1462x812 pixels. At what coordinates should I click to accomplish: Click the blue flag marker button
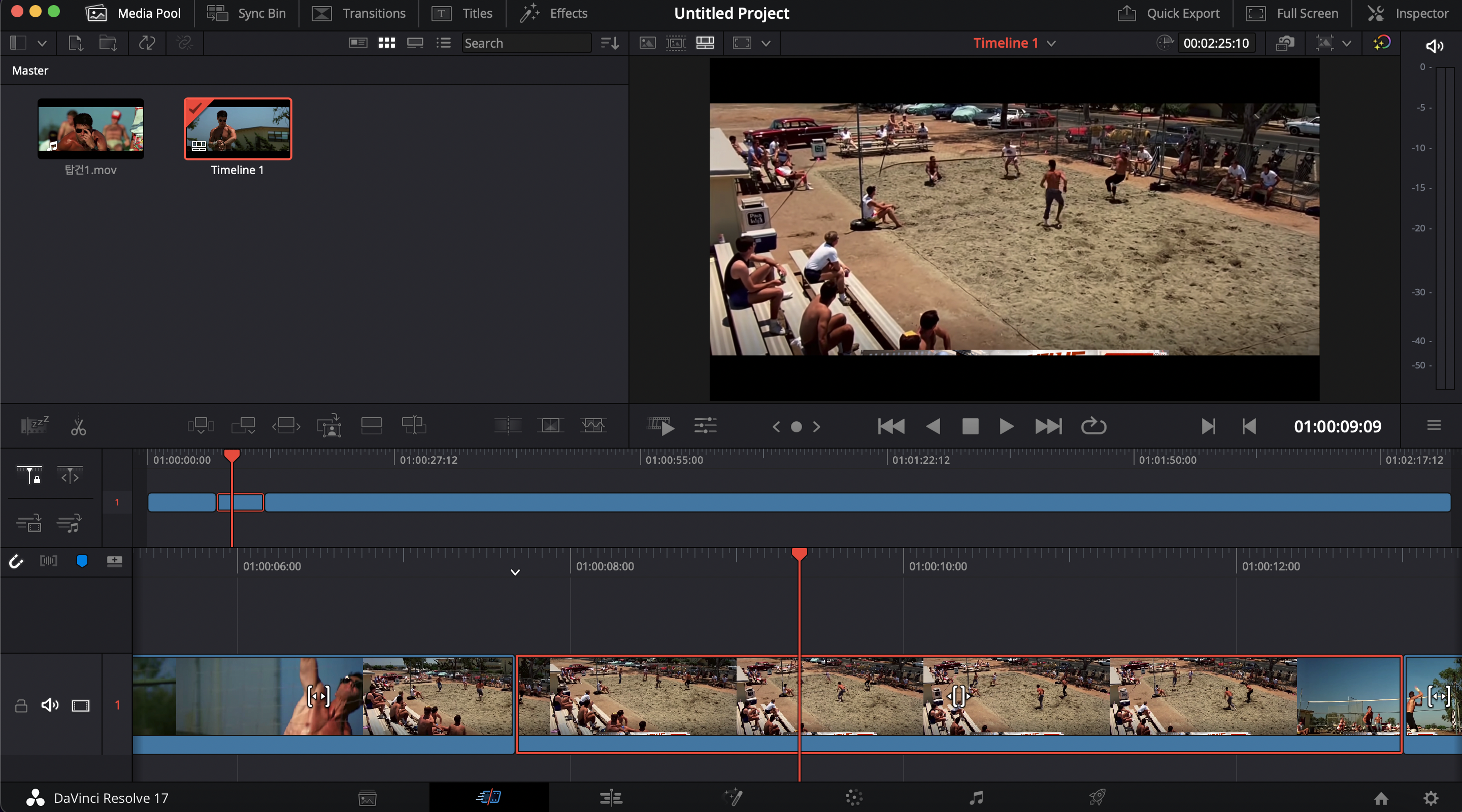(82, 562)
